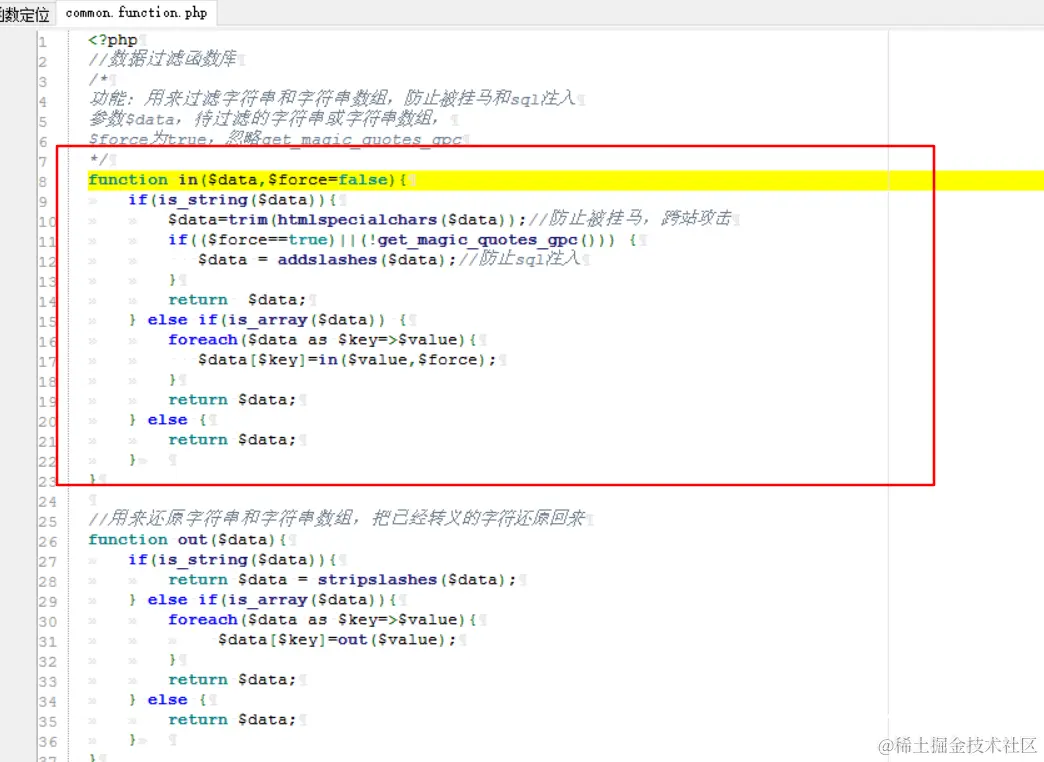Screen dimensions: 1044x762
Task: Click line number 31 in the gutter
Action: 47,641
